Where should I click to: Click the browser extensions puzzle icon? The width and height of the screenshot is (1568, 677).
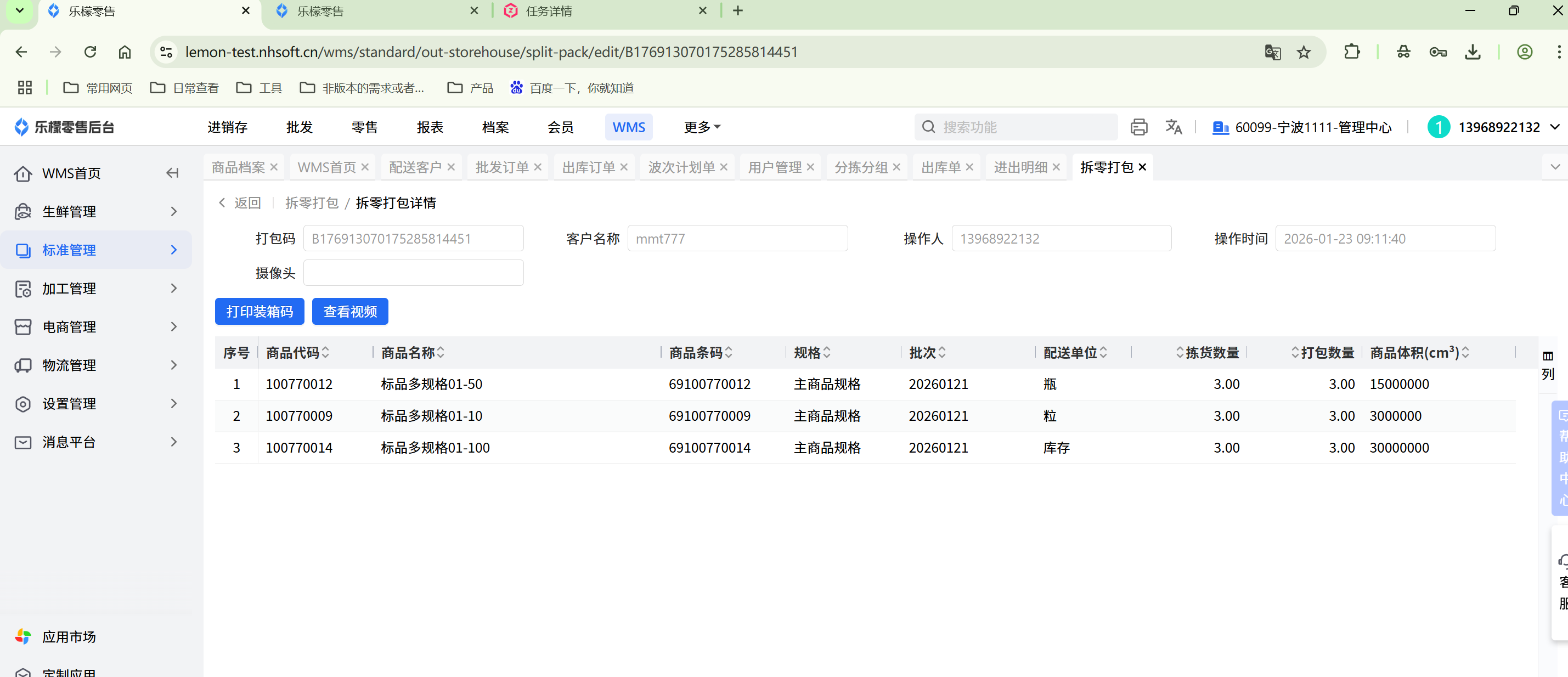pos(1351,52)
